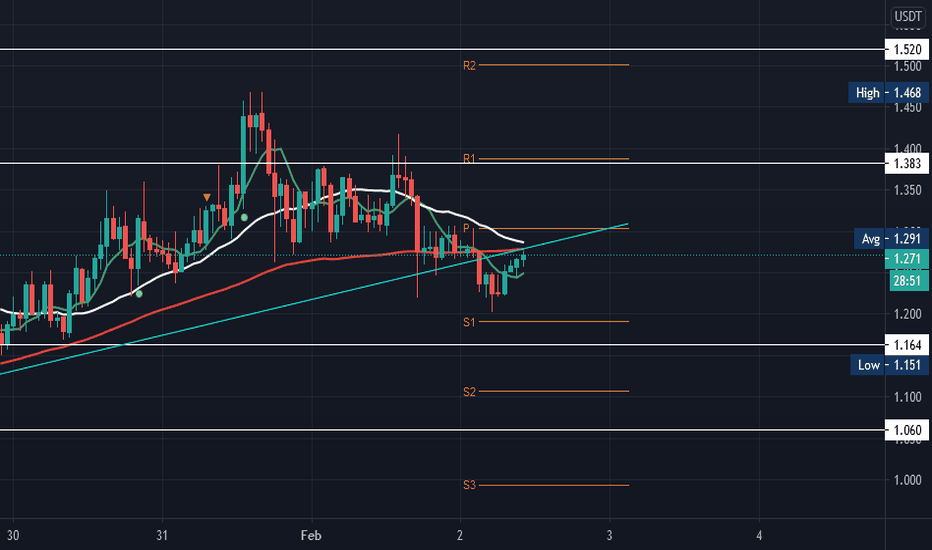
Task: Click the green dot marker near 1.225
Action: [139, 294]
